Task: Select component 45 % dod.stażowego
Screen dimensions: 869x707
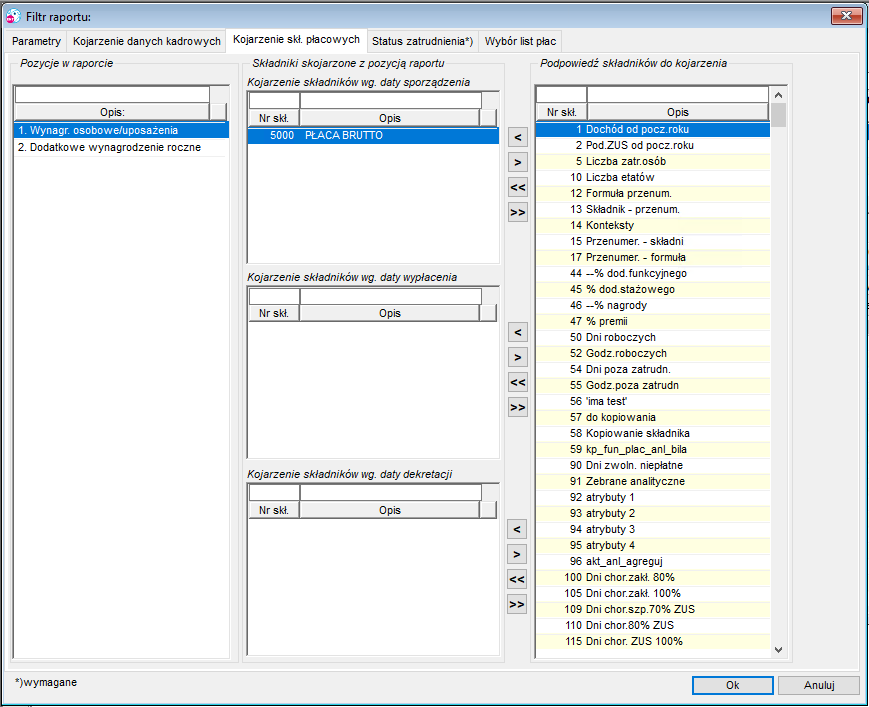Action: click(653, 289)
